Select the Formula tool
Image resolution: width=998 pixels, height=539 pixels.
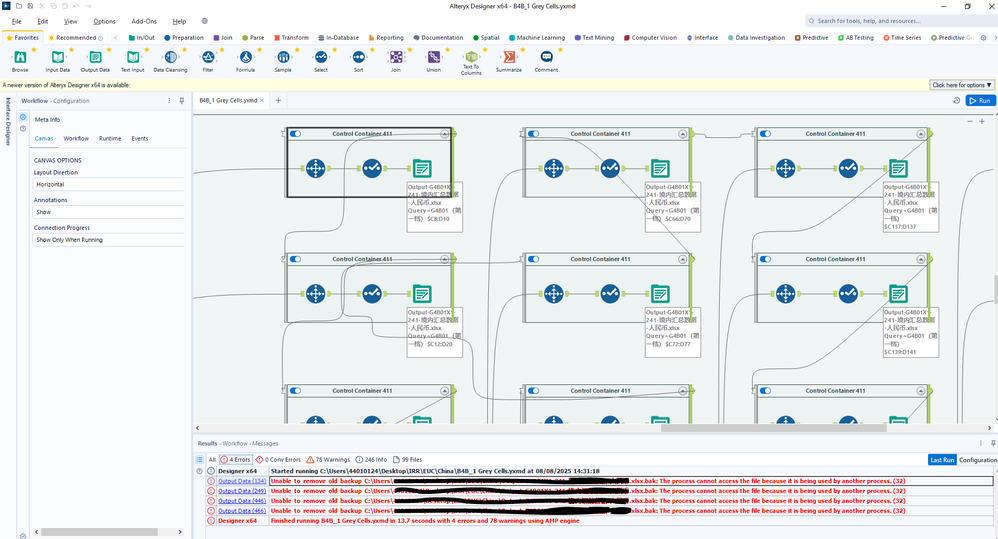point(245,58)
